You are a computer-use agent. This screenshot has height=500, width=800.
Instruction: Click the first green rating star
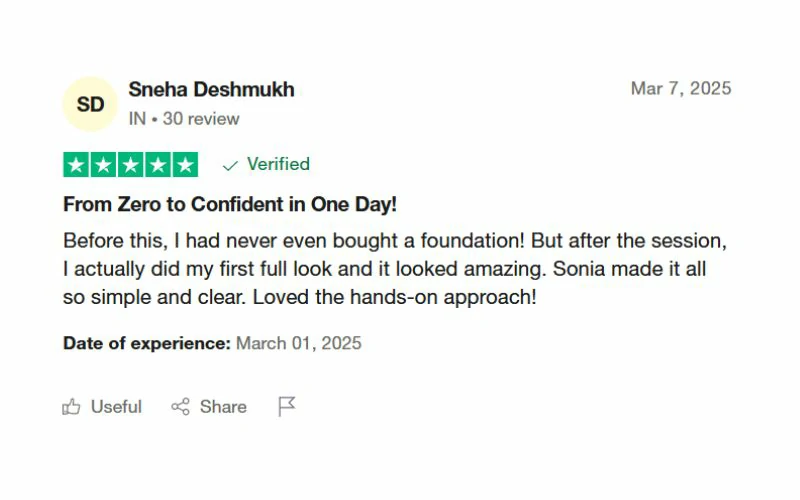[76, 165]
